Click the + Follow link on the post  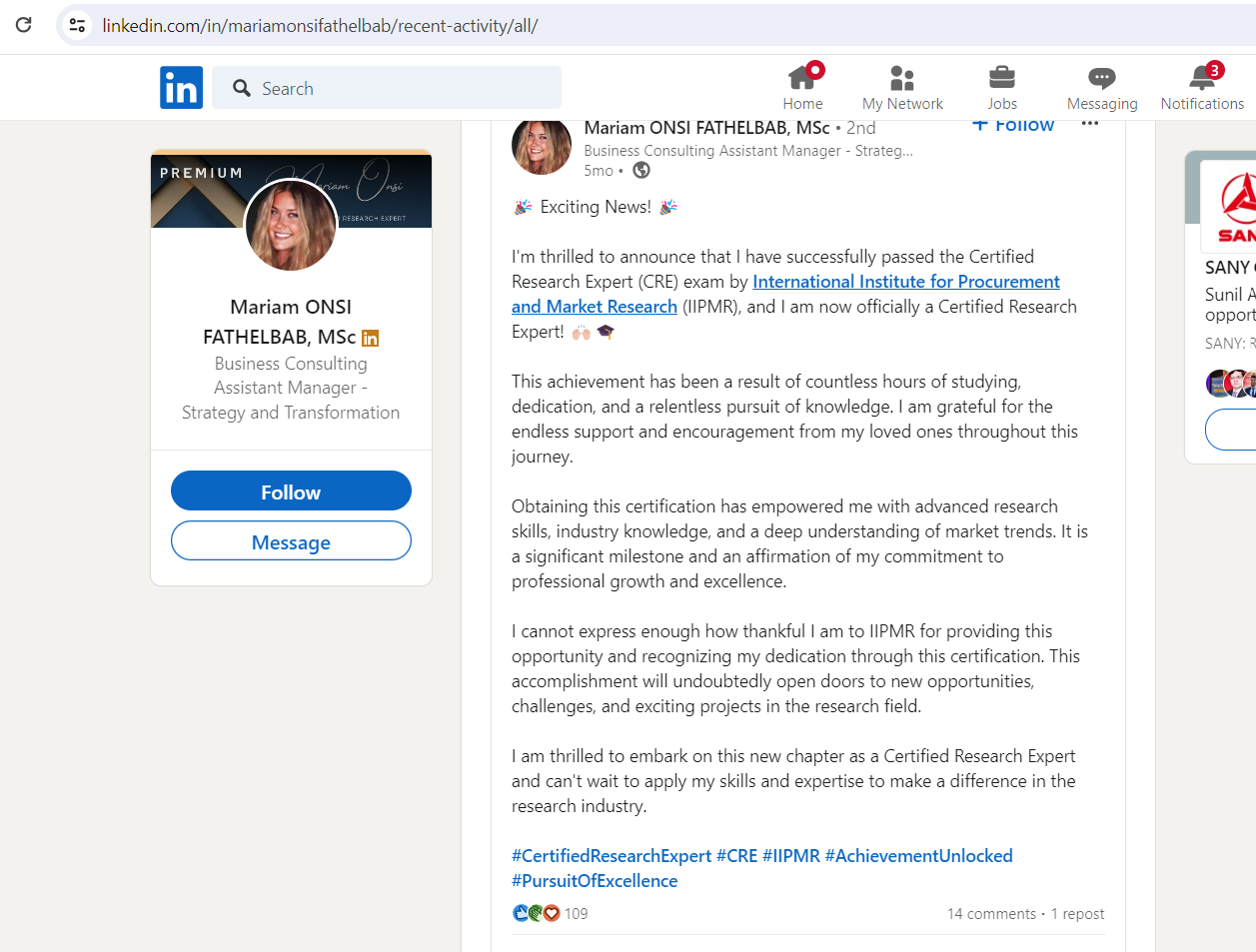pyautogui.click(x=1012, y=125)
